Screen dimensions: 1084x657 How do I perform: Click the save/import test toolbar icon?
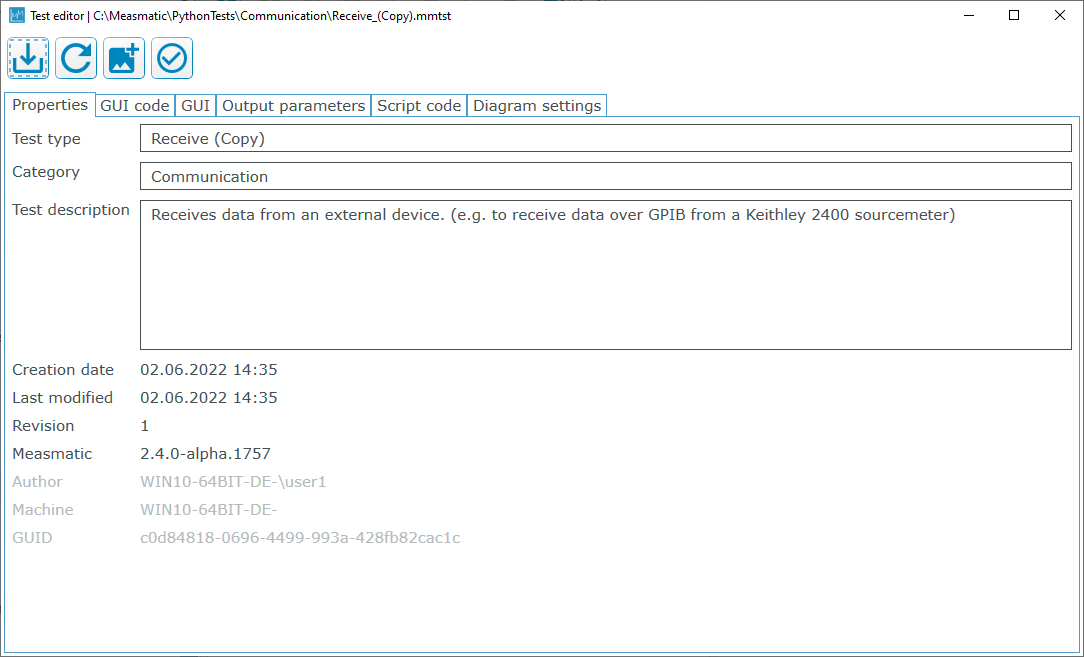pyautogui.click(x=28, y=58)
